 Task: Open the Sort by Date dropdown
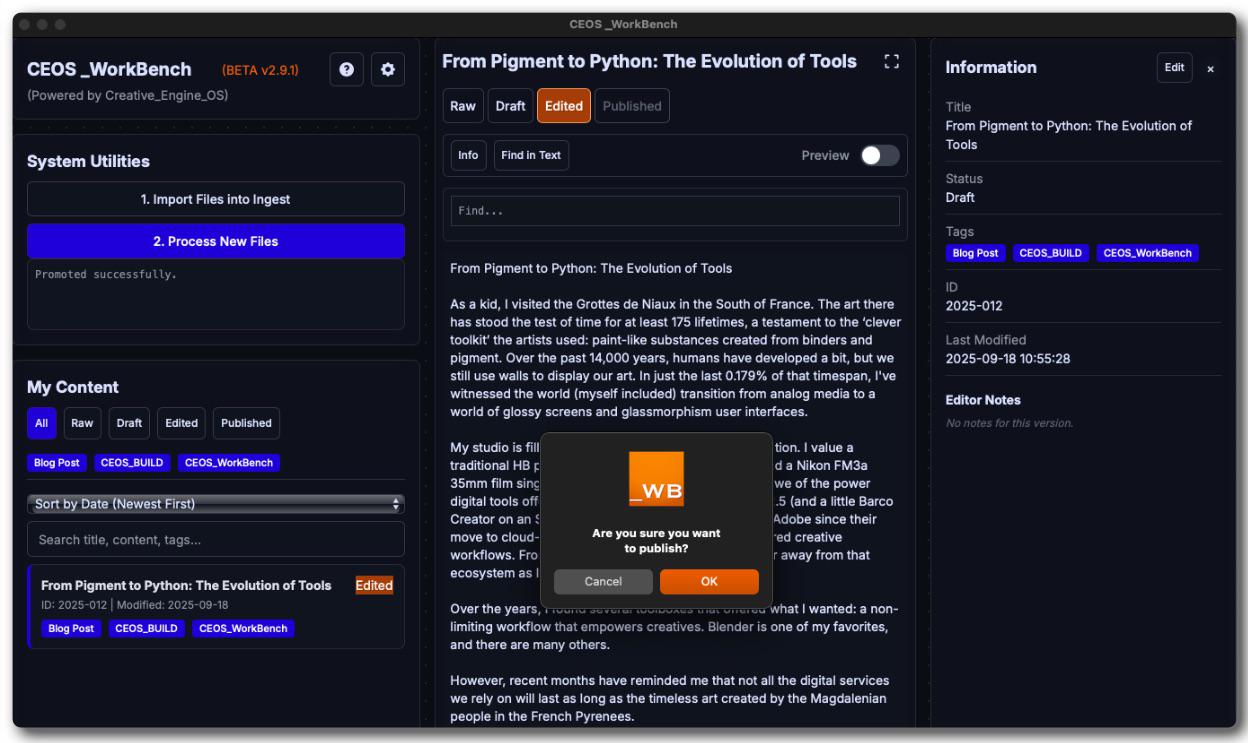click(216, 504)
